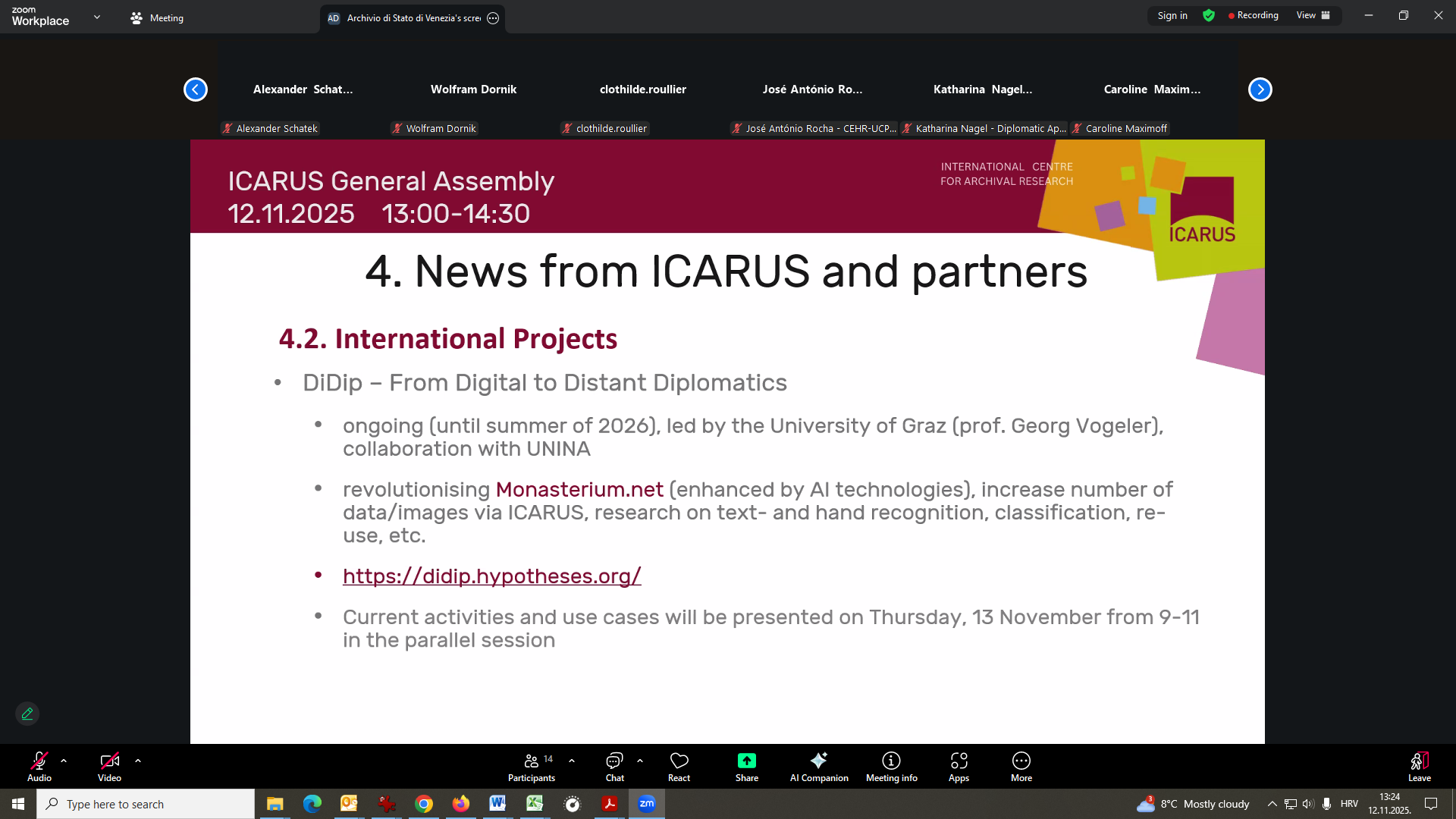
Task: Click the encryption shield indicator
Action: [1209, 16]
